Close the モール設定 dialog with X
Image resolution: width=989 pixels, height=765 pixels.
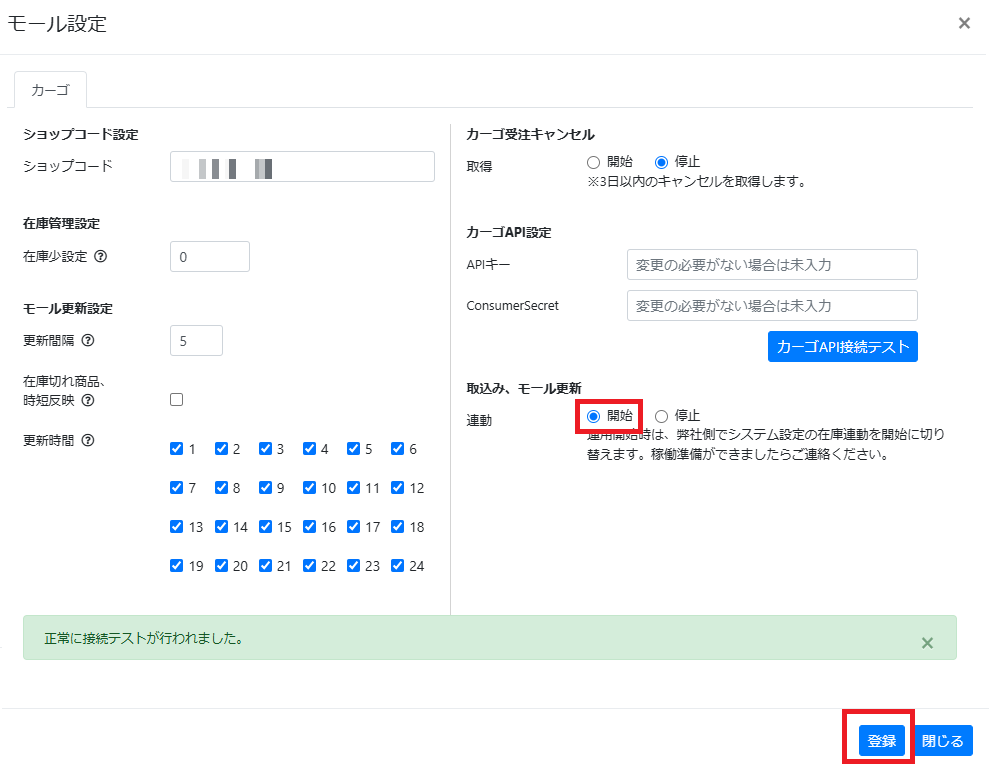(964, 23)
